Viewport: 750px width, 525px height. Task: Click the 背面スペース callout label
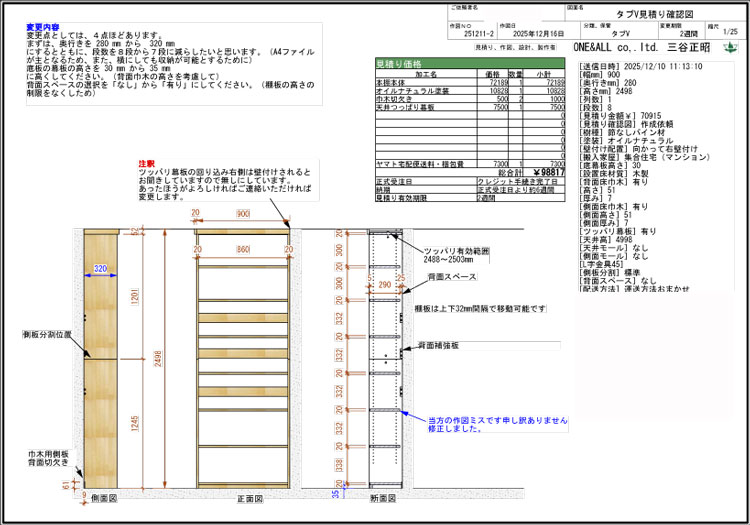coord(452,276)
